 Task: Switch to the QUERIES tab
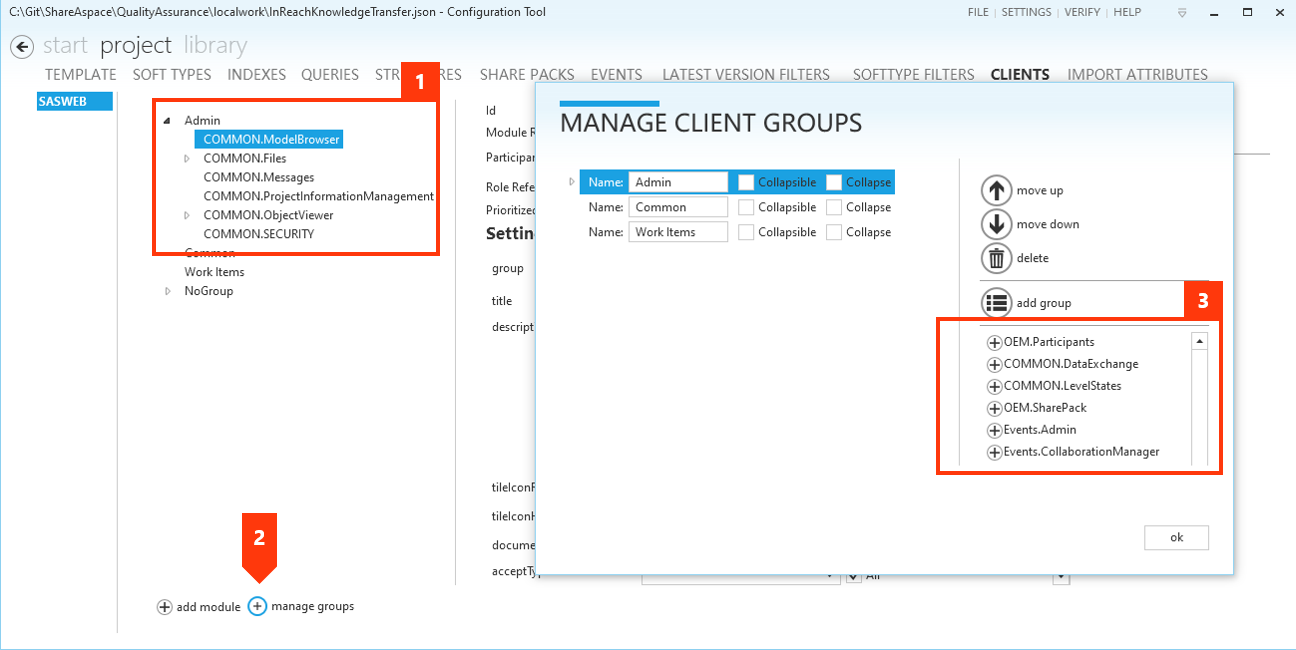(x=330, y=74)
